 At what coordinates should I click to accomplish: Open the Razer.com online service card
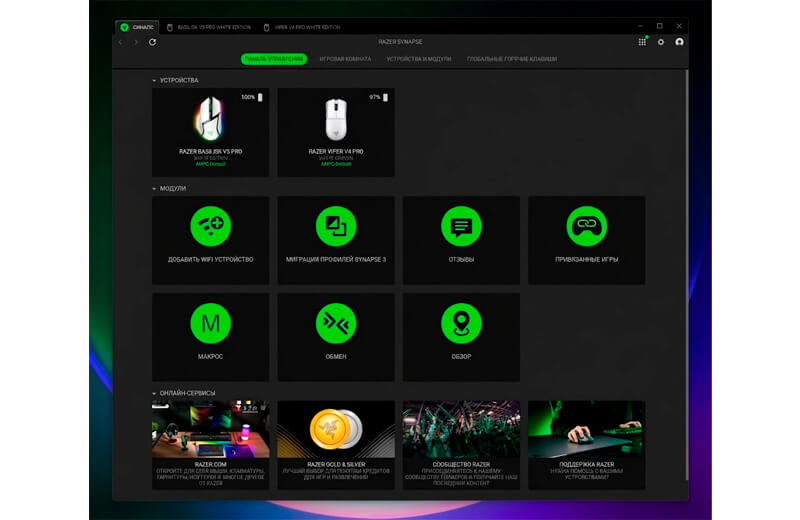[x=210, y=445]
